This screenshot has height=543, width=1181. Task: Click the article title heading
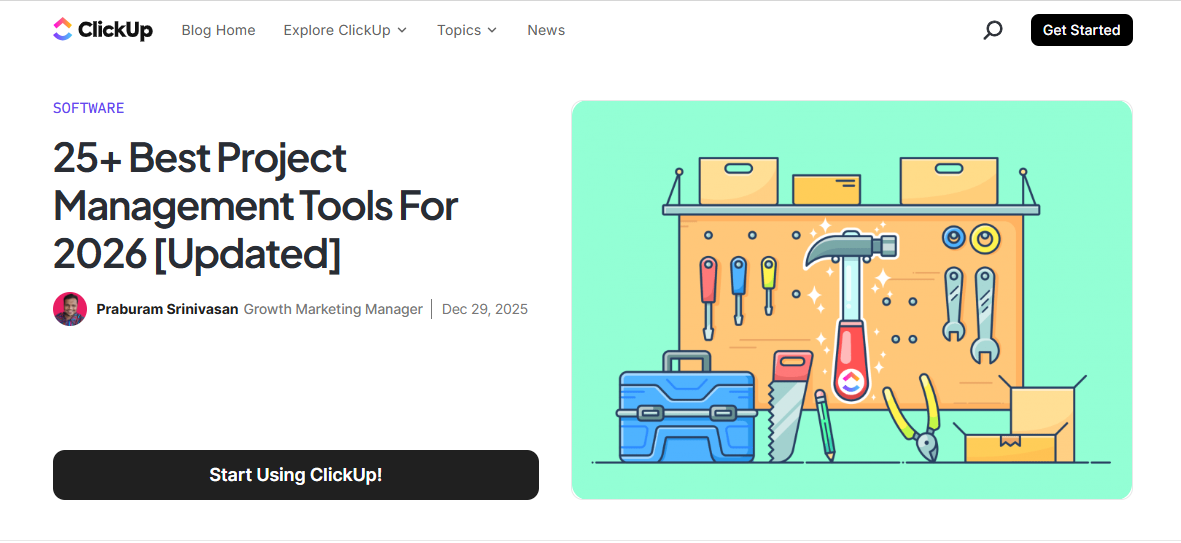click(256, 206)
